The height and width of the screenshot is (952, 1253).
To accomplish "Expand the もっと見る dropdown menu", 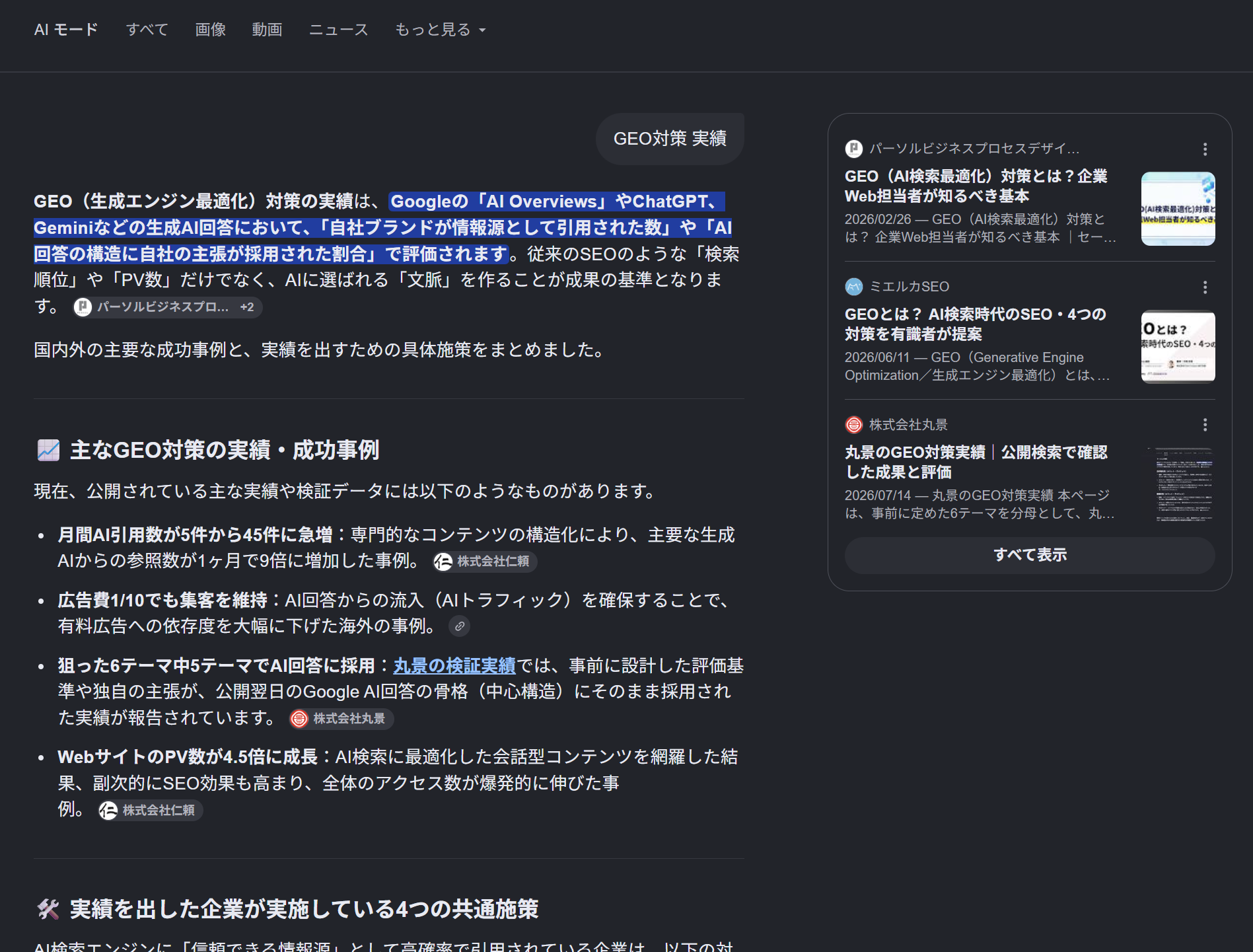I will (440, 30).
